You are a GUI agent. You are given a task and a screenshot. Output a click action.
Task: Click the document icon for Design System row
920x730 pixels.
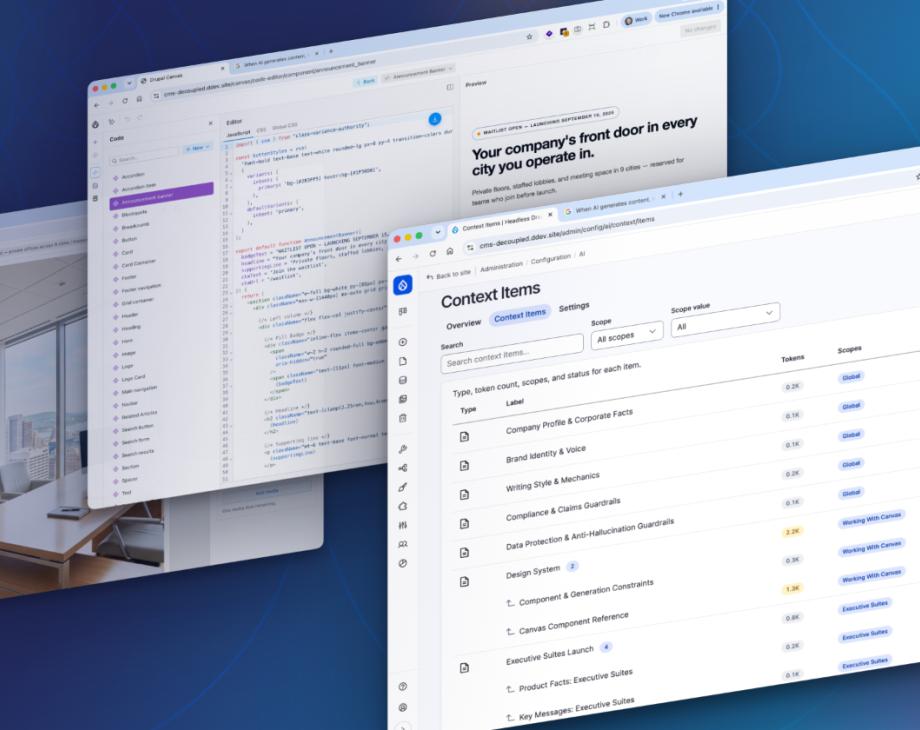[464, 582]
